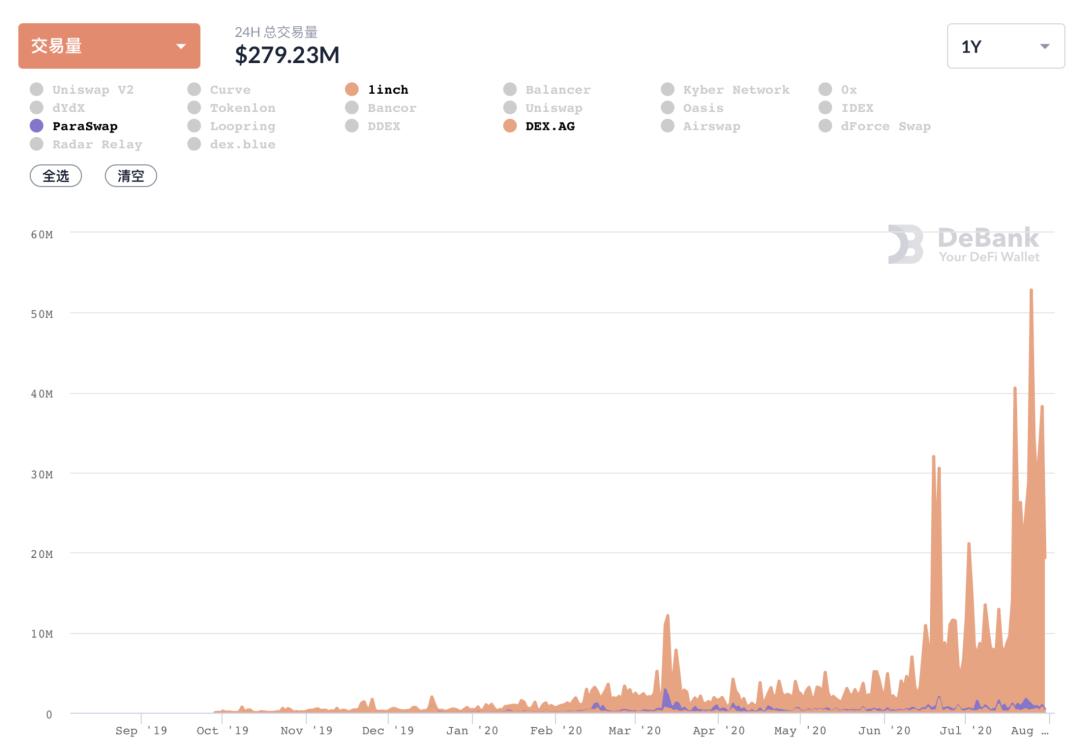Enable the DDEX series
Image resolution: width=1080 pixels, height=756 pixels.
(x=373, y=126)
